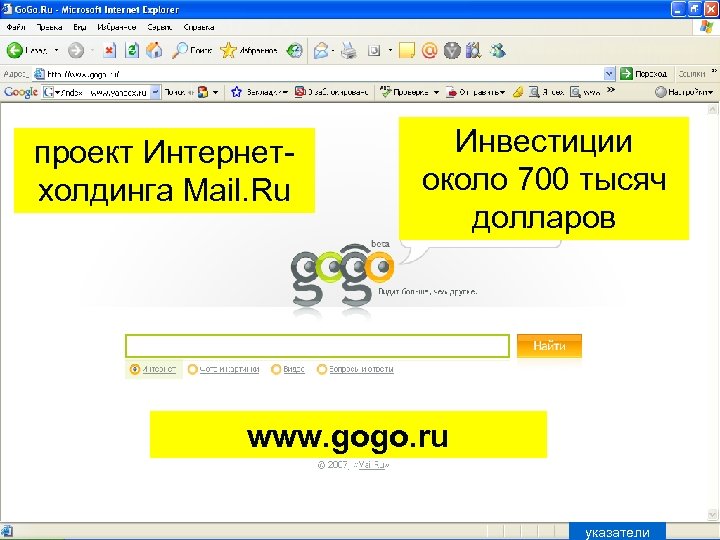
Task: Click the multicolor Google news toolbar icon
Action: (203, 92)
